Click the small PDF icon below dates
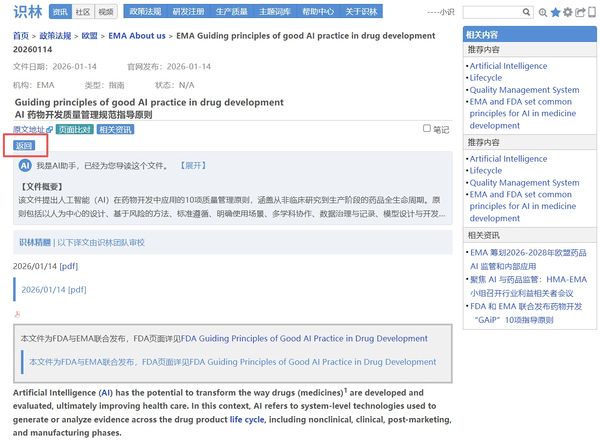The width and height of the screenshot is (600, 440). (x=16, y=313)
